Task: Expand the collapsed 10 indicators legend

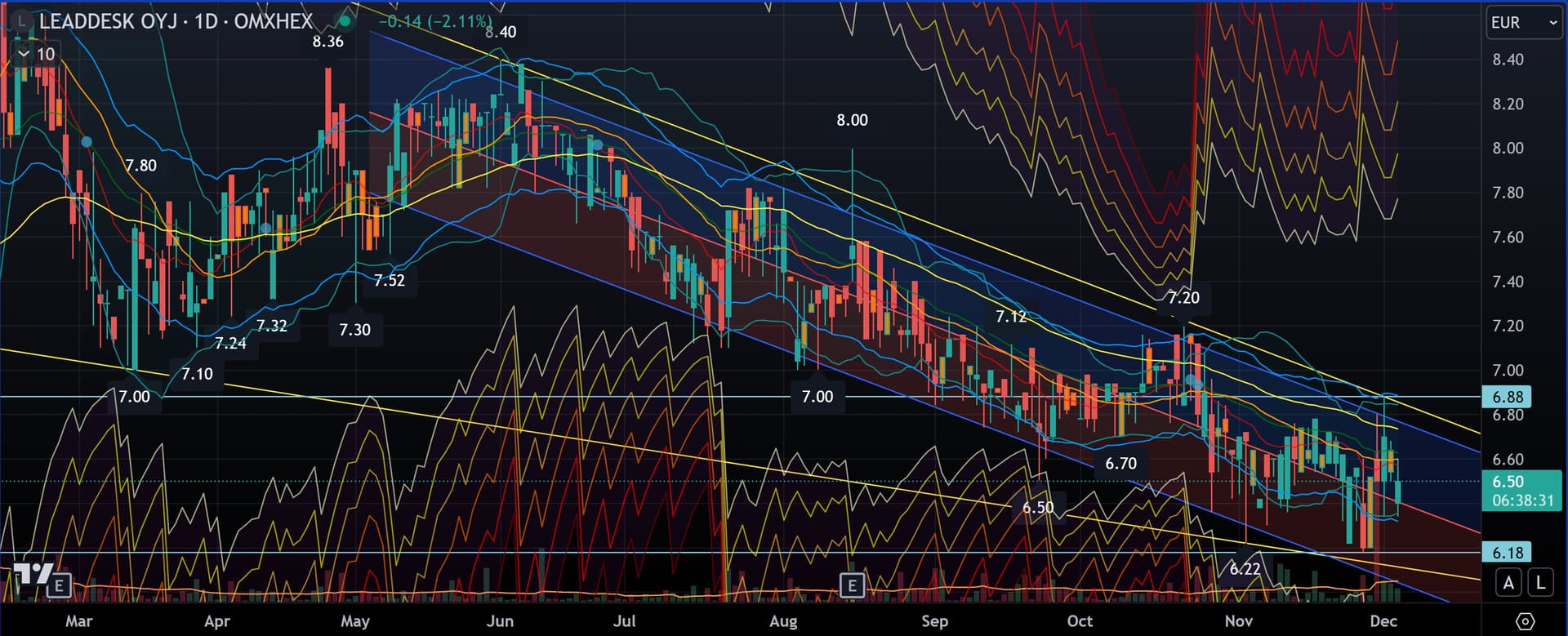Action: coord(37,54)
